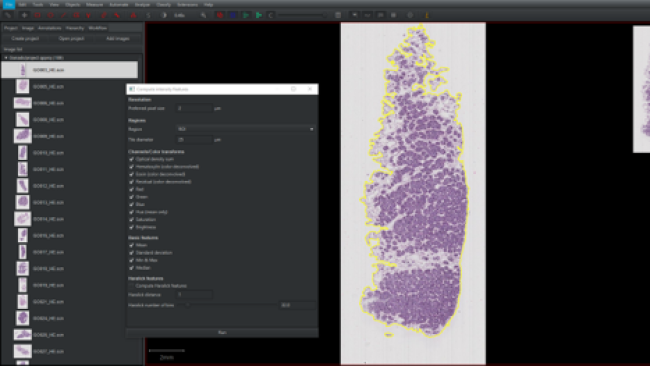Uncheck Standard deviation checkbox
The width and height of the screenshot is (650, 366).
coord(131,252)
